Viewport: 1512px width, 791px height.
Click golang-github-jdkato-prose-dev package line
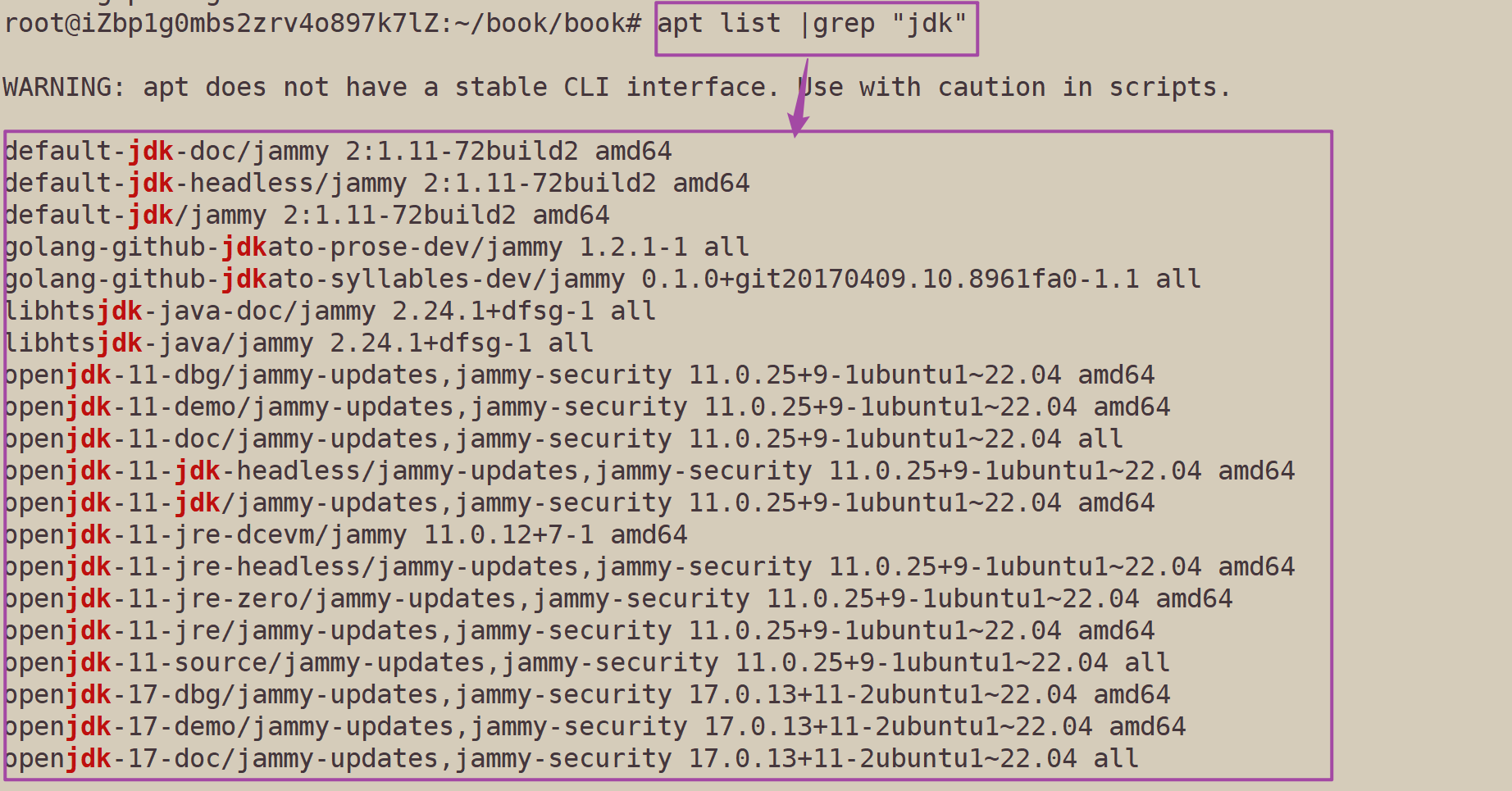tap(376, 248)
